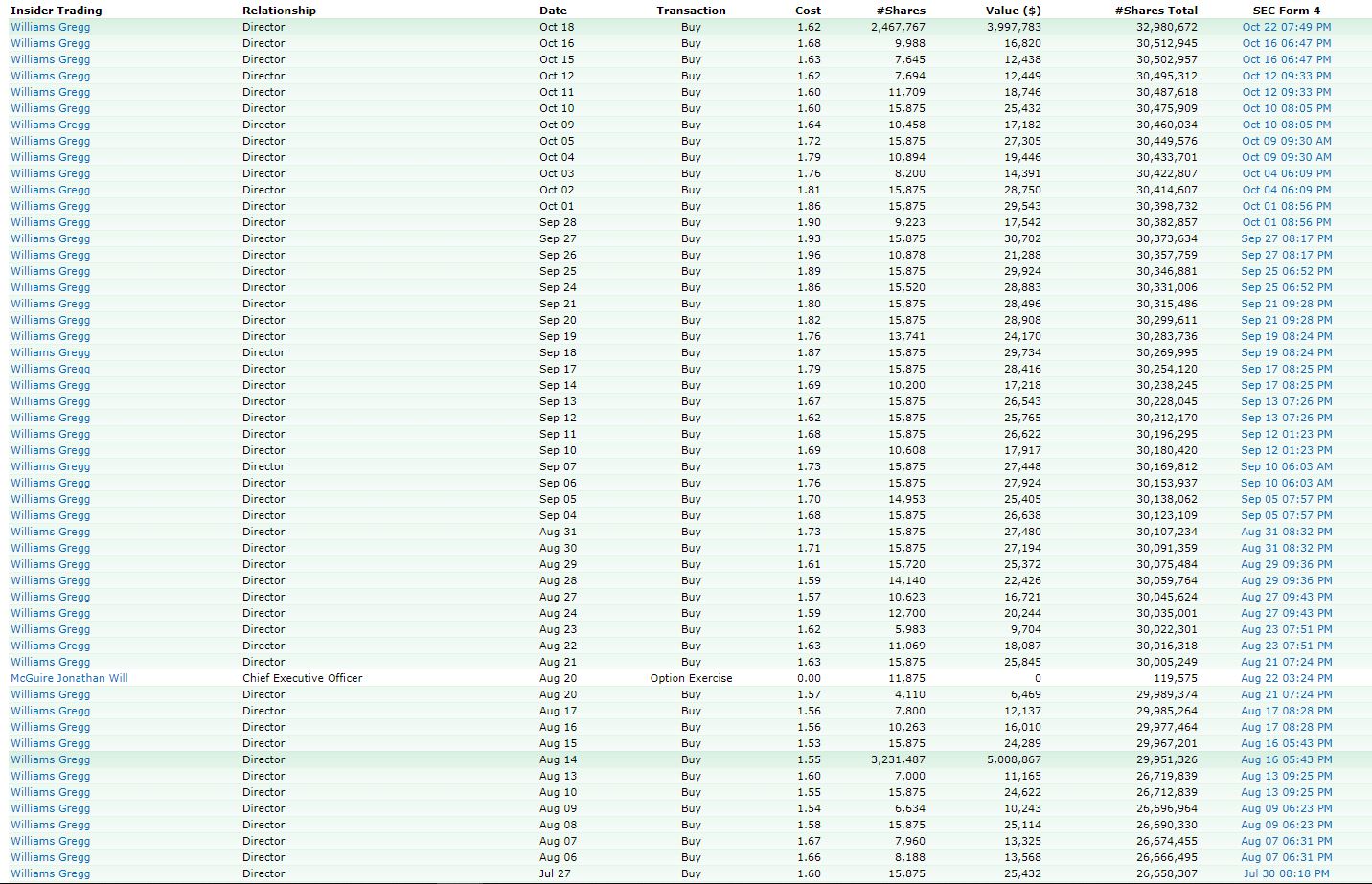Select shares total 30,238,245

pos(1167,385)
